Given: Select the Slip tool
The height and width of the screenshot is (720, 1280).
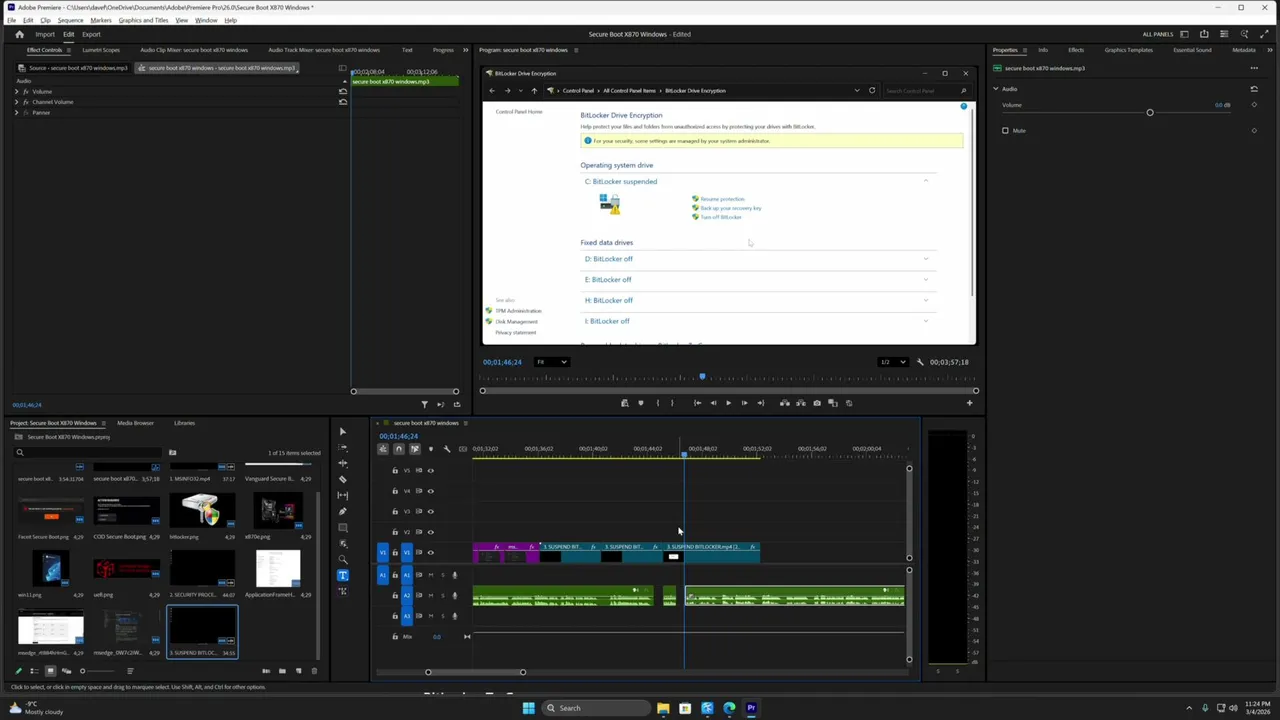Looking at the screenshot, I should pos(343,495).
